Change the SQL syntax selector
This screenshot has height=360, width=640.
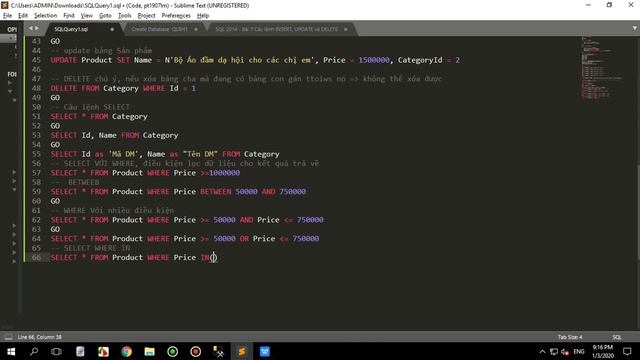point(617,337)
